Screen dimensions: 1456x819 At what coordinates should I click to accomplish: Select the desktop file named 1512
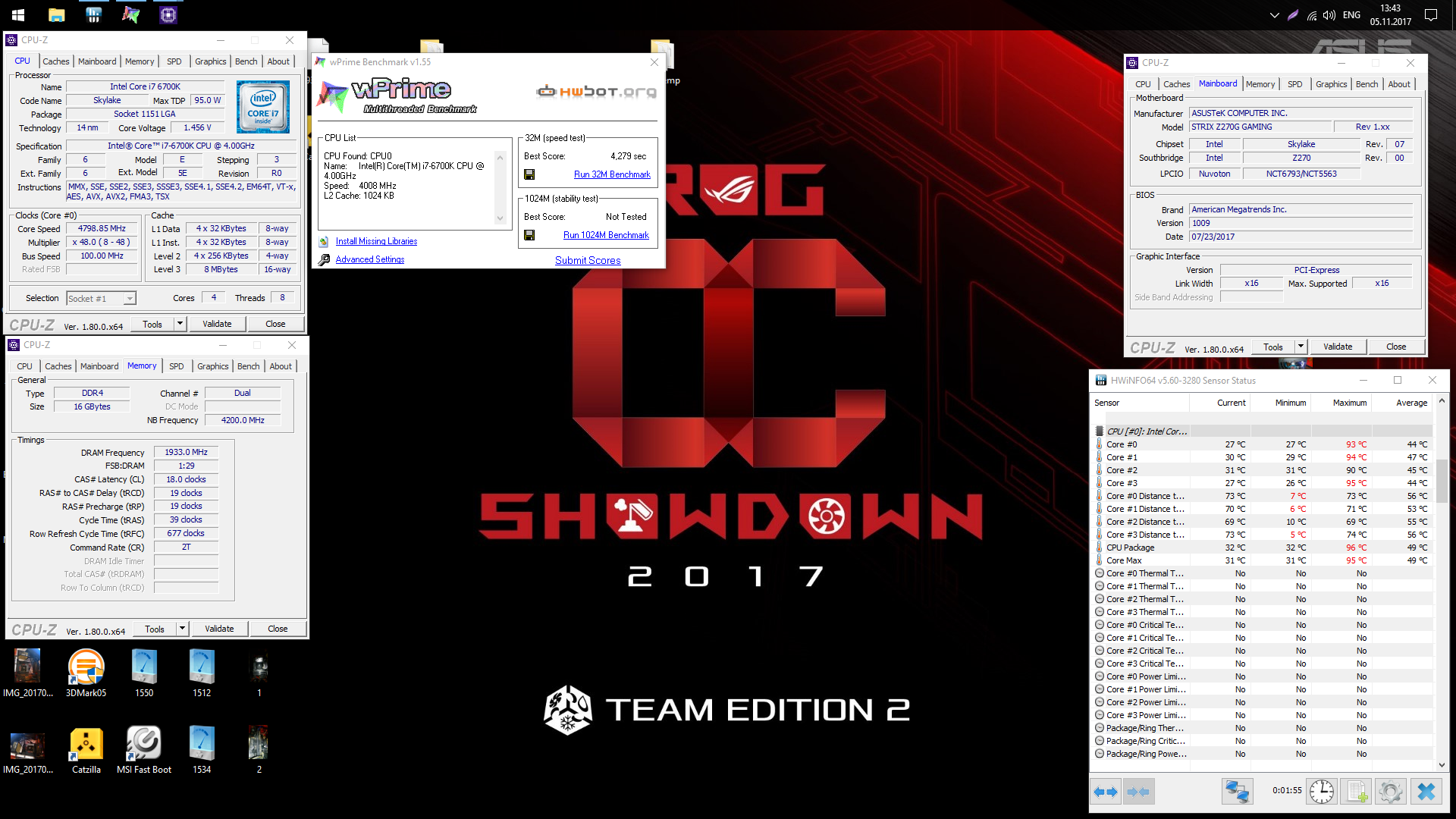coord(202,673)
